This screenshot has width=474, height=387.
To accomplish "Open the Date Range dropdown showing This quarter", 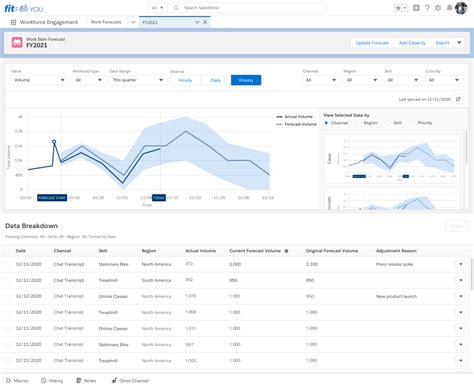I will 138,80.
